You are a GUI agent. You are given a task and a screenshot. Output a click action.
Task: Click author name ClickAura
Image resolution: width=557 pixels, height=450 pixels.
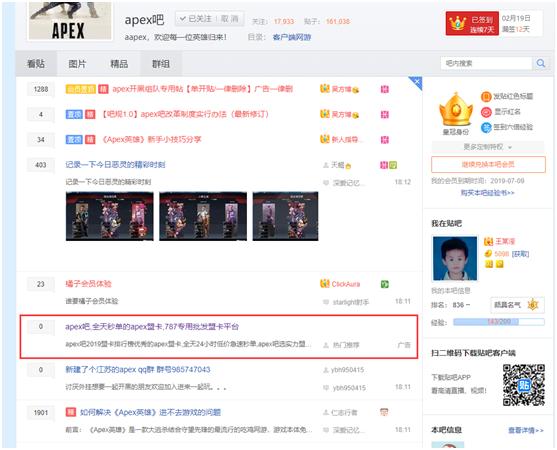coord(346,284)
